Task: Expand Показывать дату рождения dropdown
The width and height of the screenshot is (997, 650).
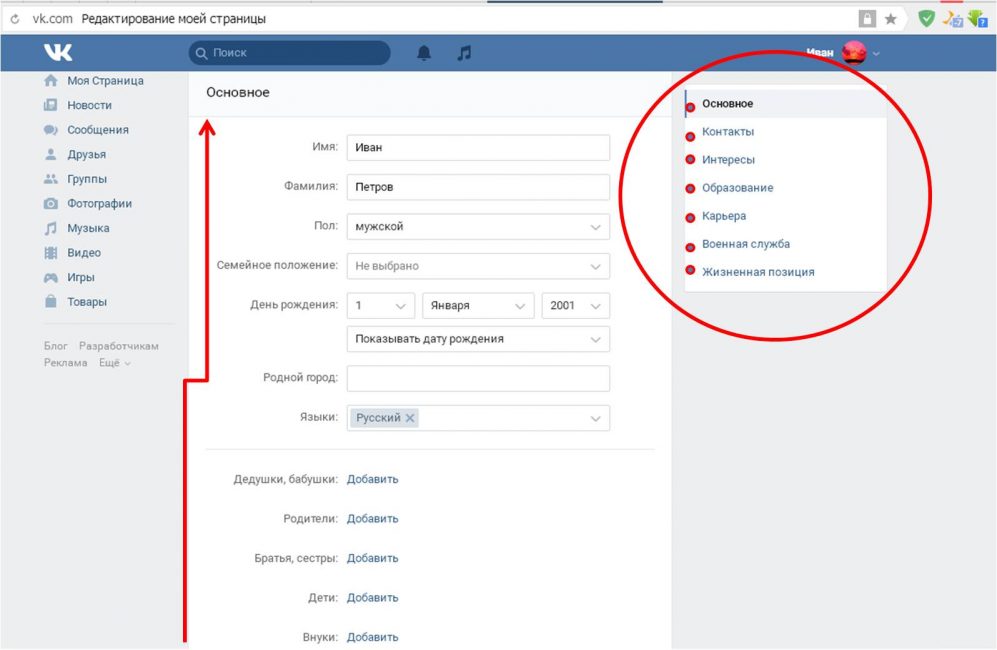Action: click(x=478, y=339)
